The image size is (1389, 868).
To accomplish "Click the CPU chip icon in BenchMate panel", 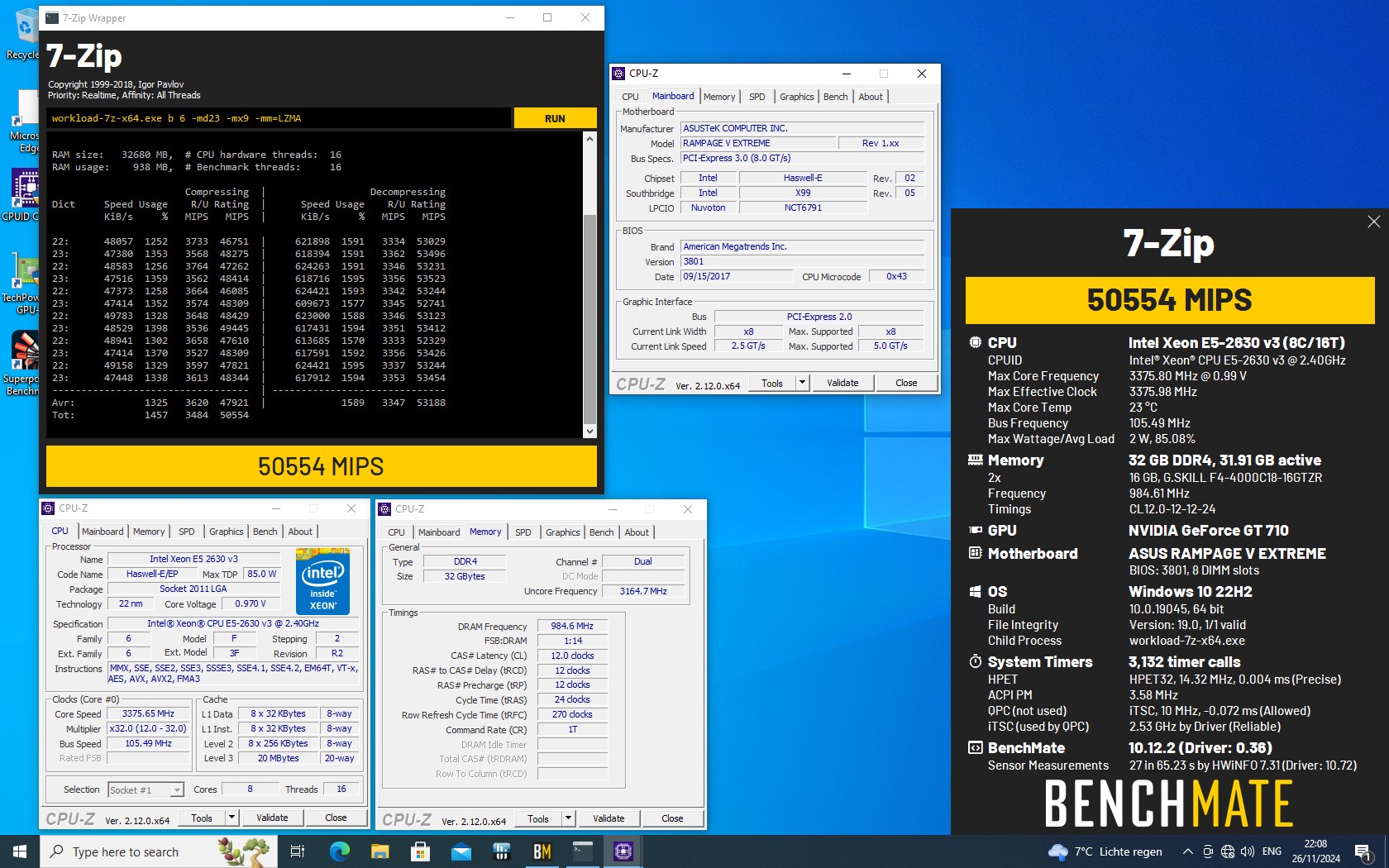I will (x=975, y=342).
